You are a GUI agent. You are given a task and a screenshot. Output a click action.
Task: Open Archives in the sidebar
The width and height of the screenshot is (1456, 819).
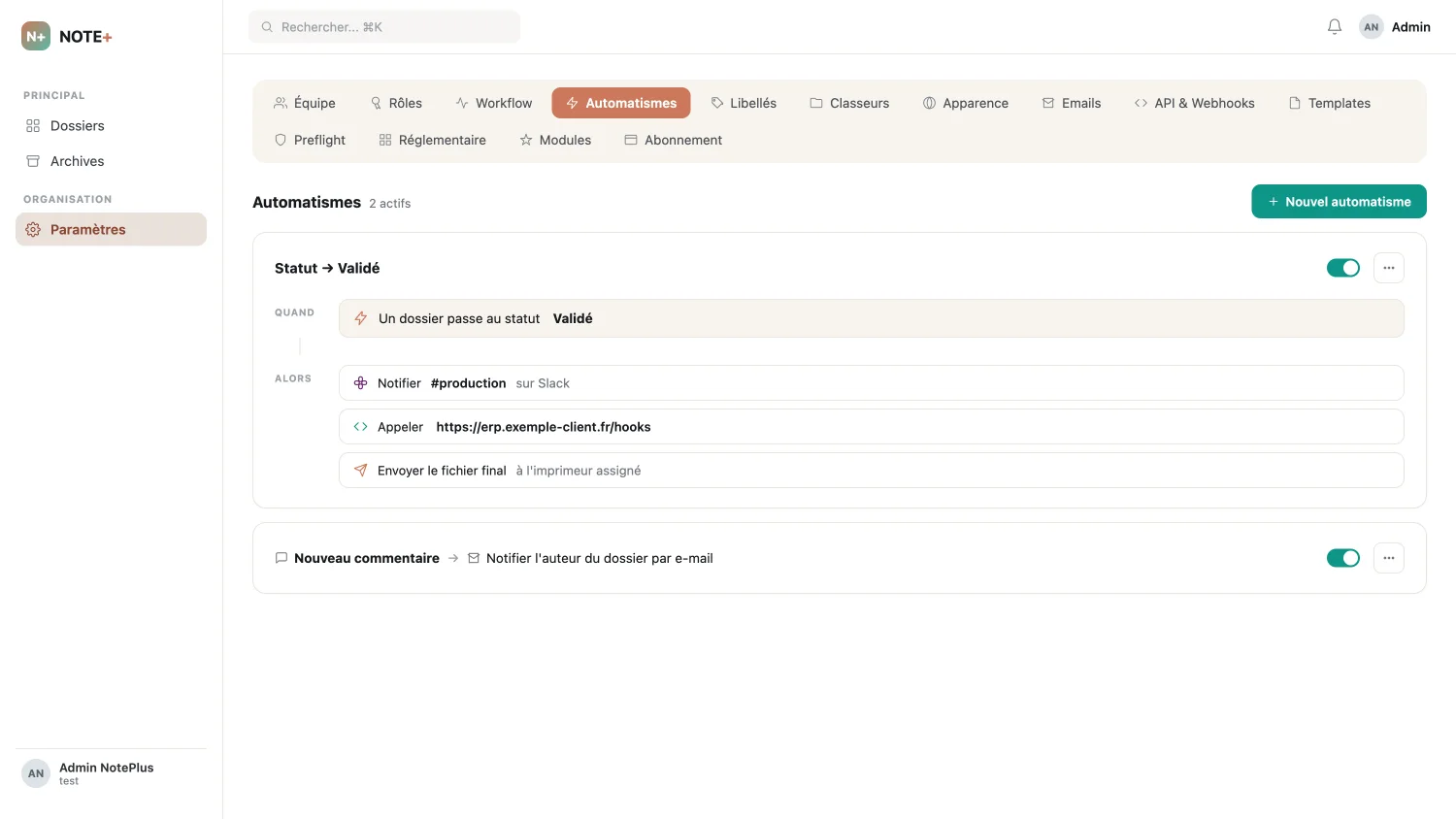tap(111, 161)
